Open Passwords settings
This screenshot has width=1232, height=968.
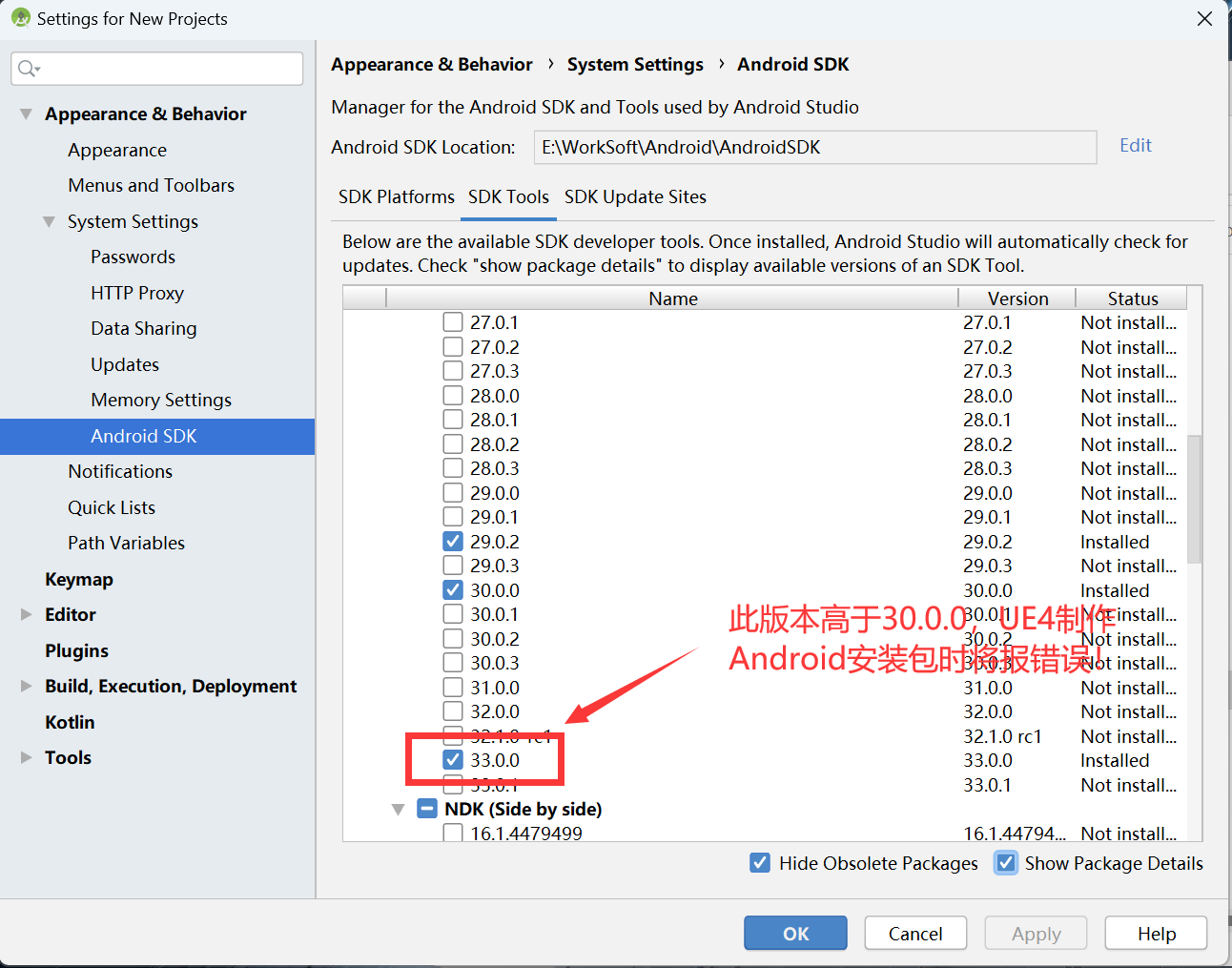pos(133,257)
